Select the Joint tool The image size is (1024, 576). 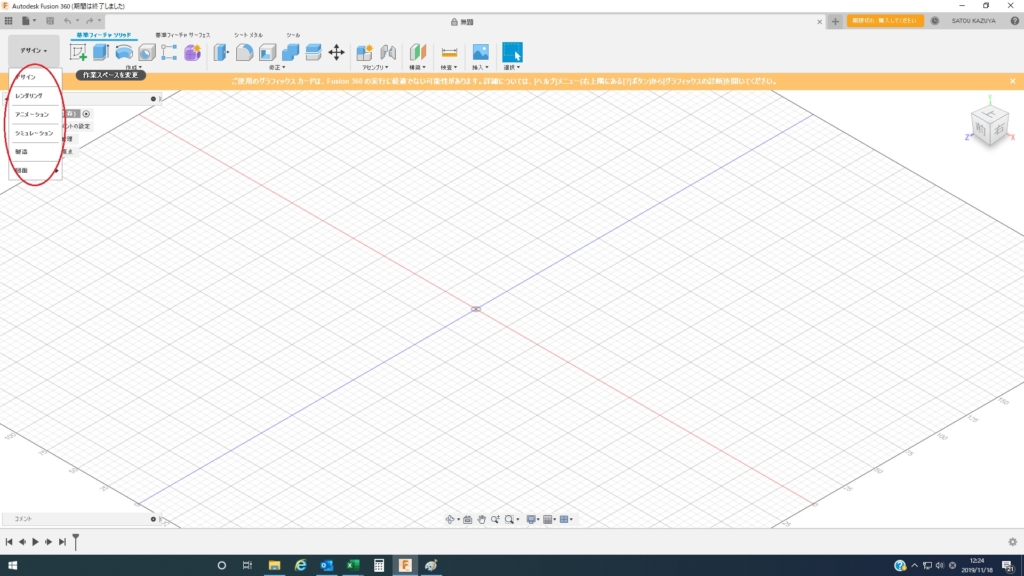[388, 52]
